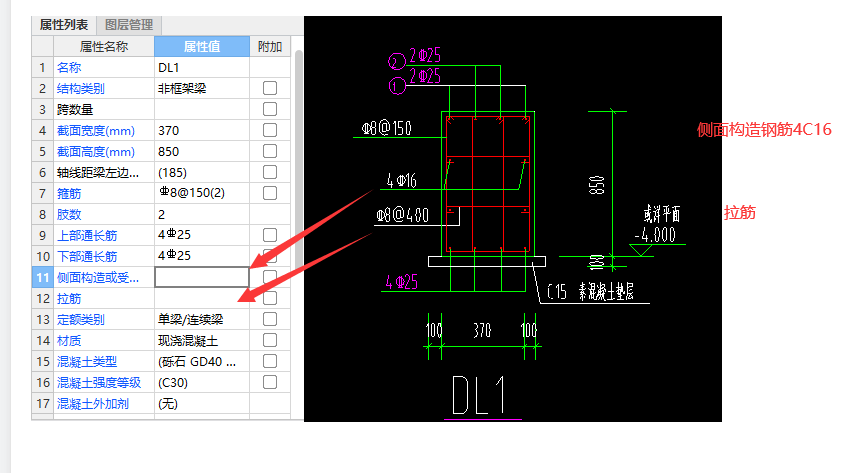Check the 箍筋 附加 checkbox
This screenshot has width=852, height=473.
[x=270, y=193]
